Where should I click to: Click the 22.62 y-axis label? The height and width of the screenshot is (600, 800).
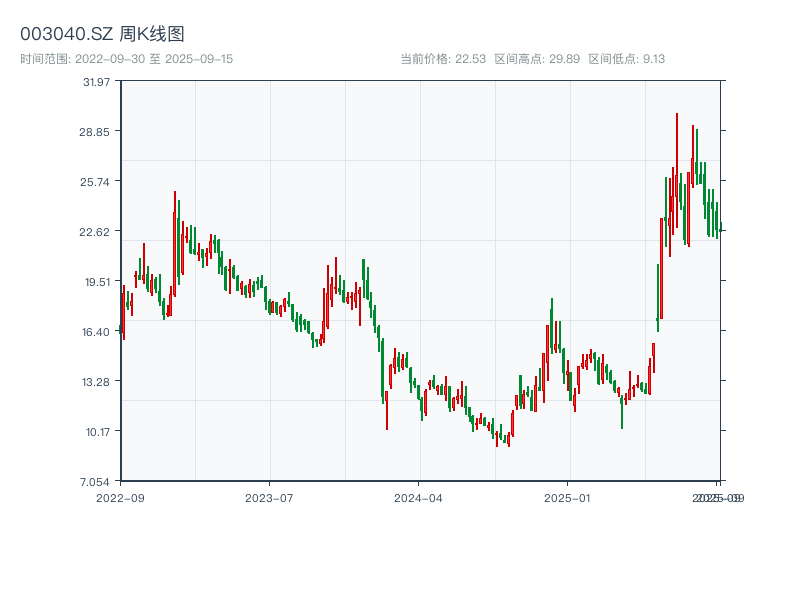(x=98, y=231)
